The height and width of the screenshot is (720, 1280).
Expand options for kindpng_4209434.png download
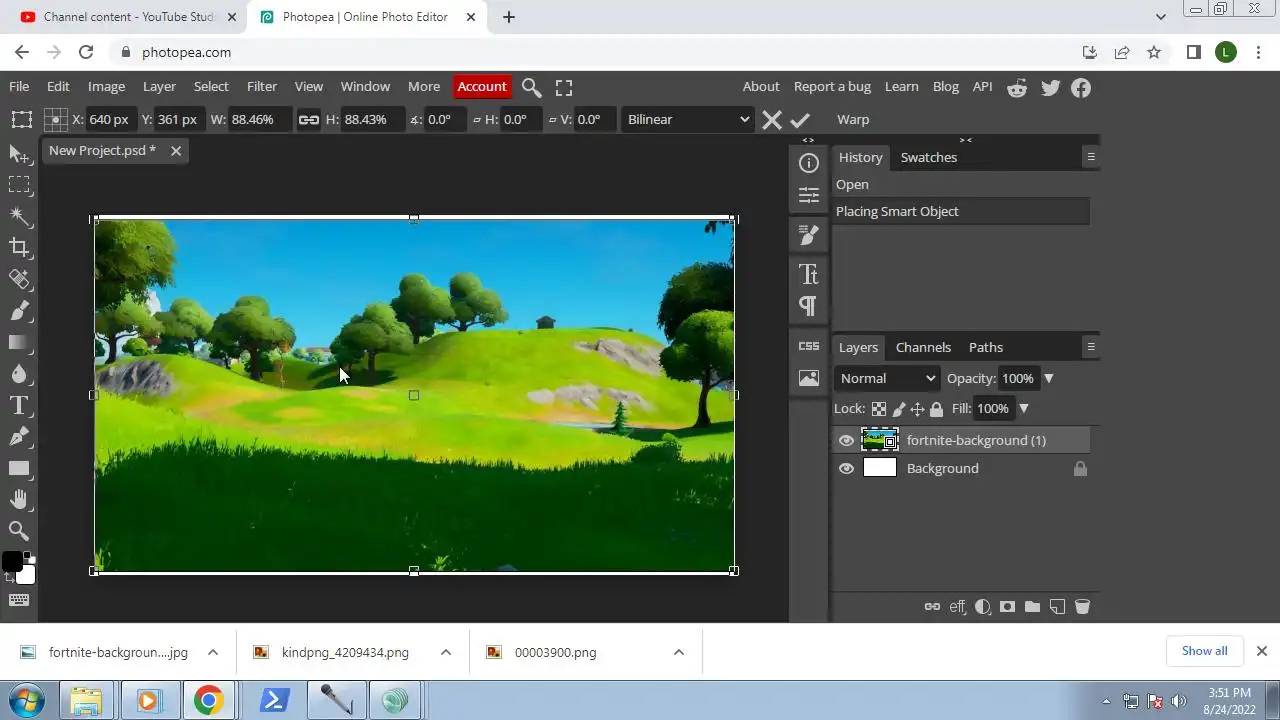[x=446, y=652]
